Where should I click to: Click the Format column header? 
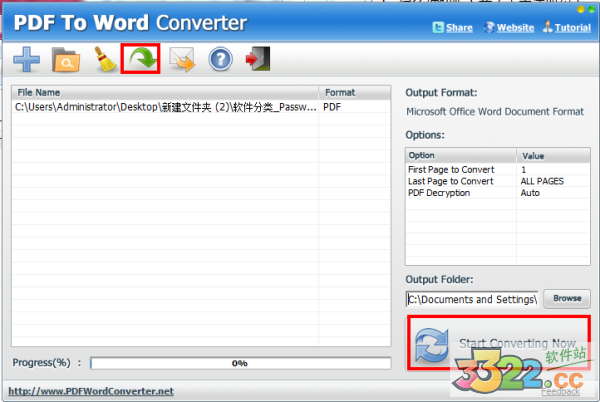click(355, 93)
